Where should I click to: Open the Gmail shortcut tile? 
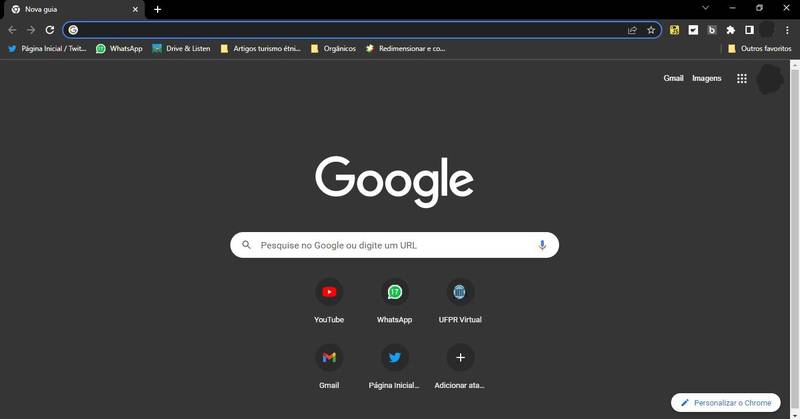pyautogui.click(x=329, y=366)
